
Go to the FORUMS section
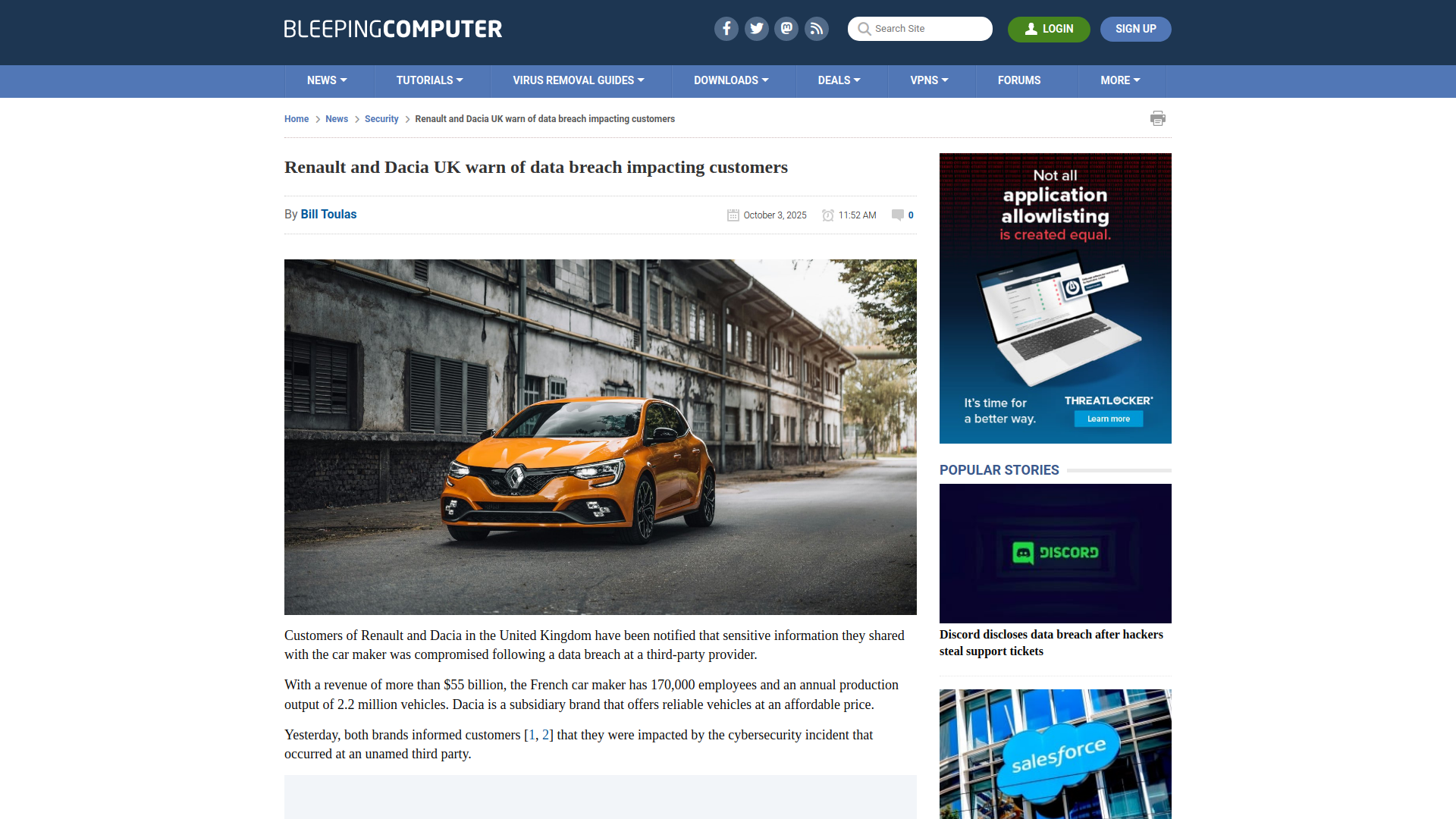[1019, 80]
